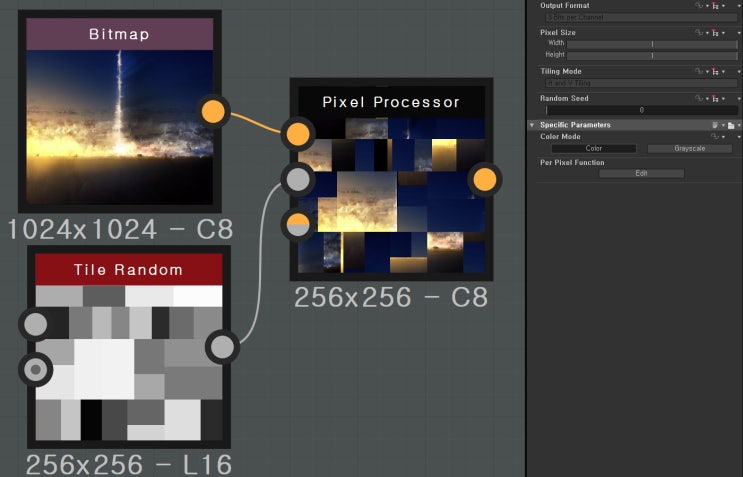The image size is (743, 477).
Task: Open the Output Format value dropdown
Action: [x=642, y=18]
